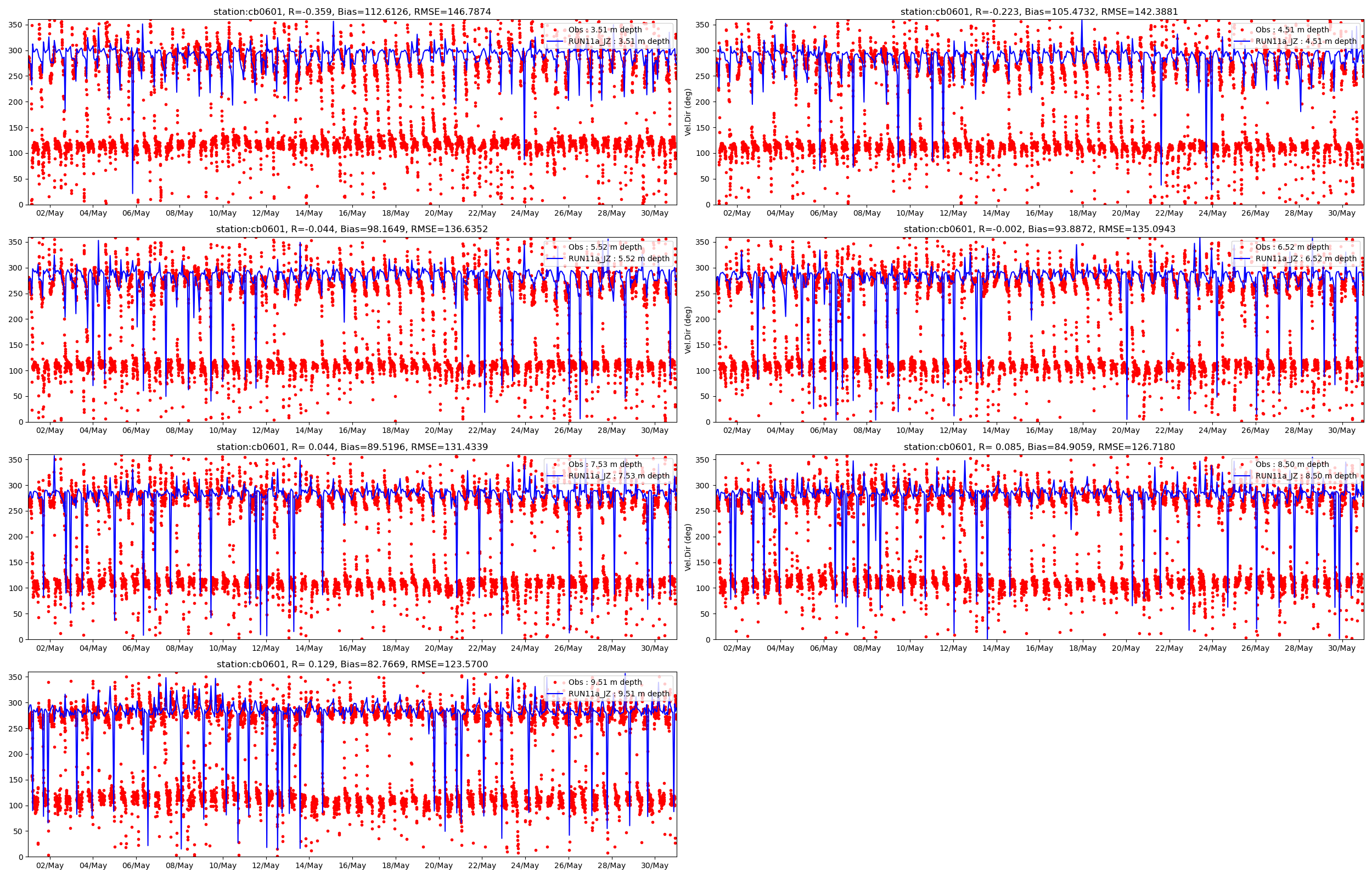The width and height of the screenshot is (1372, 878).
Task: Click the blue line sample in the 9.51 m legend
Action: click(555, 694)
